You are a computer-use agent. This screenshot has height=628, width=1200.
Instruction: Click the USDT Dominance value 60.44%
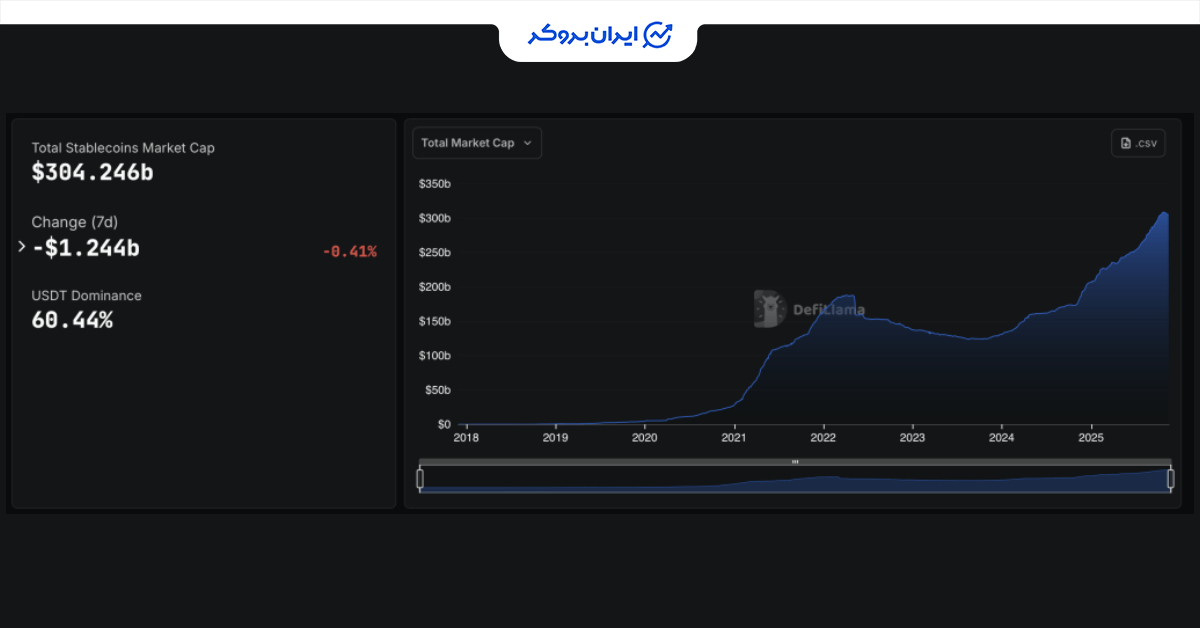click(x=72, y=320)
